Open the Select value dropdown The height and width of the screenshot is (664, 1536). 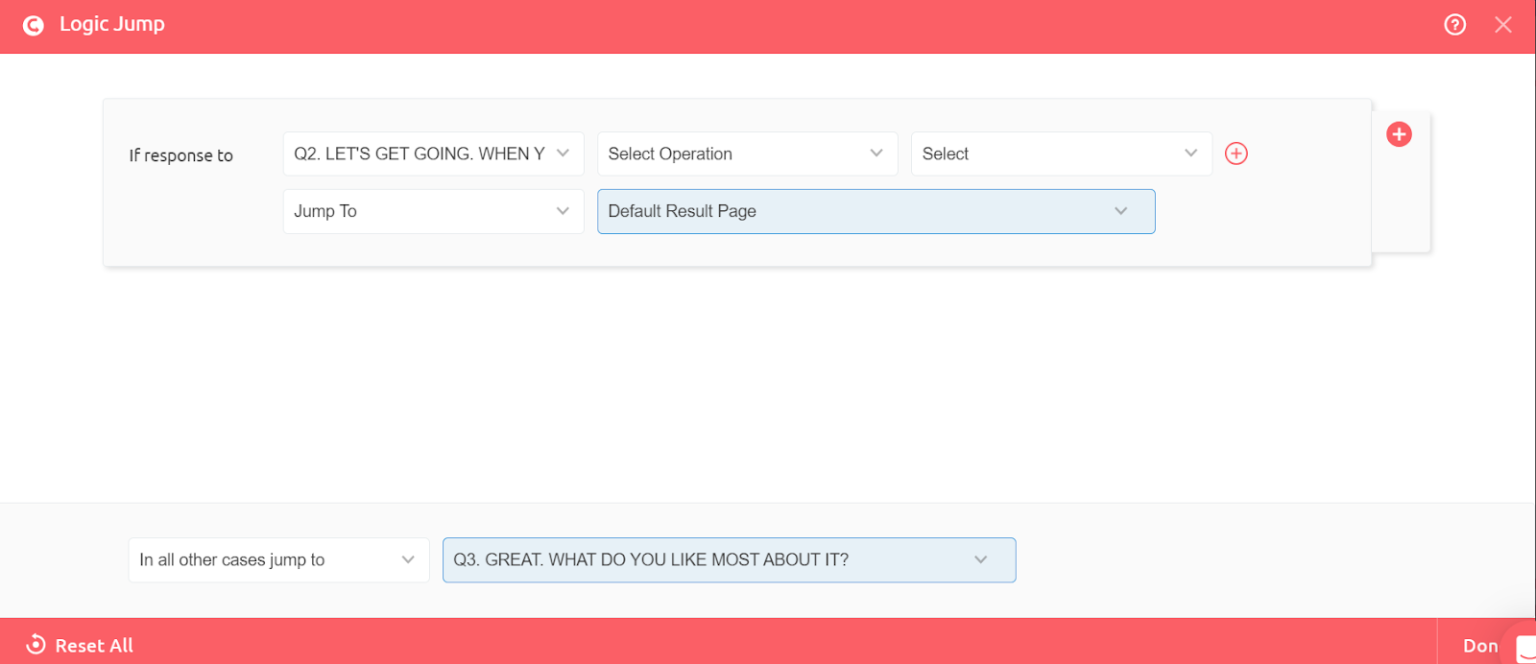1060,154
